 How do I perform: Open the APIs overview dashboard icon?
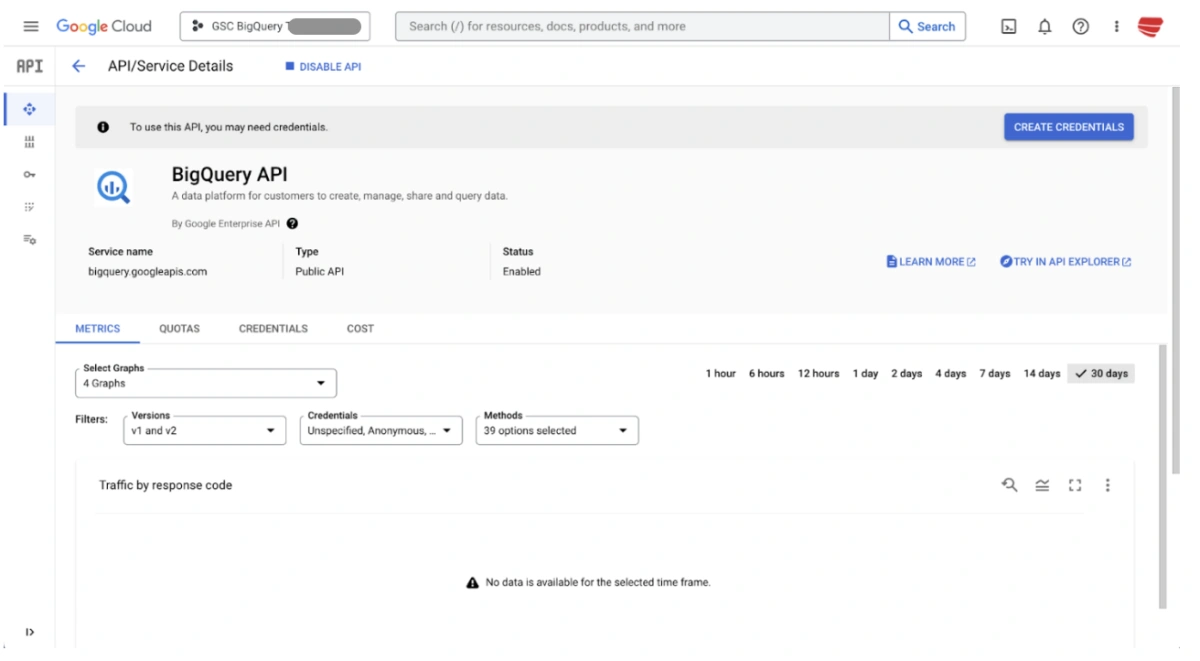point(30,108)
